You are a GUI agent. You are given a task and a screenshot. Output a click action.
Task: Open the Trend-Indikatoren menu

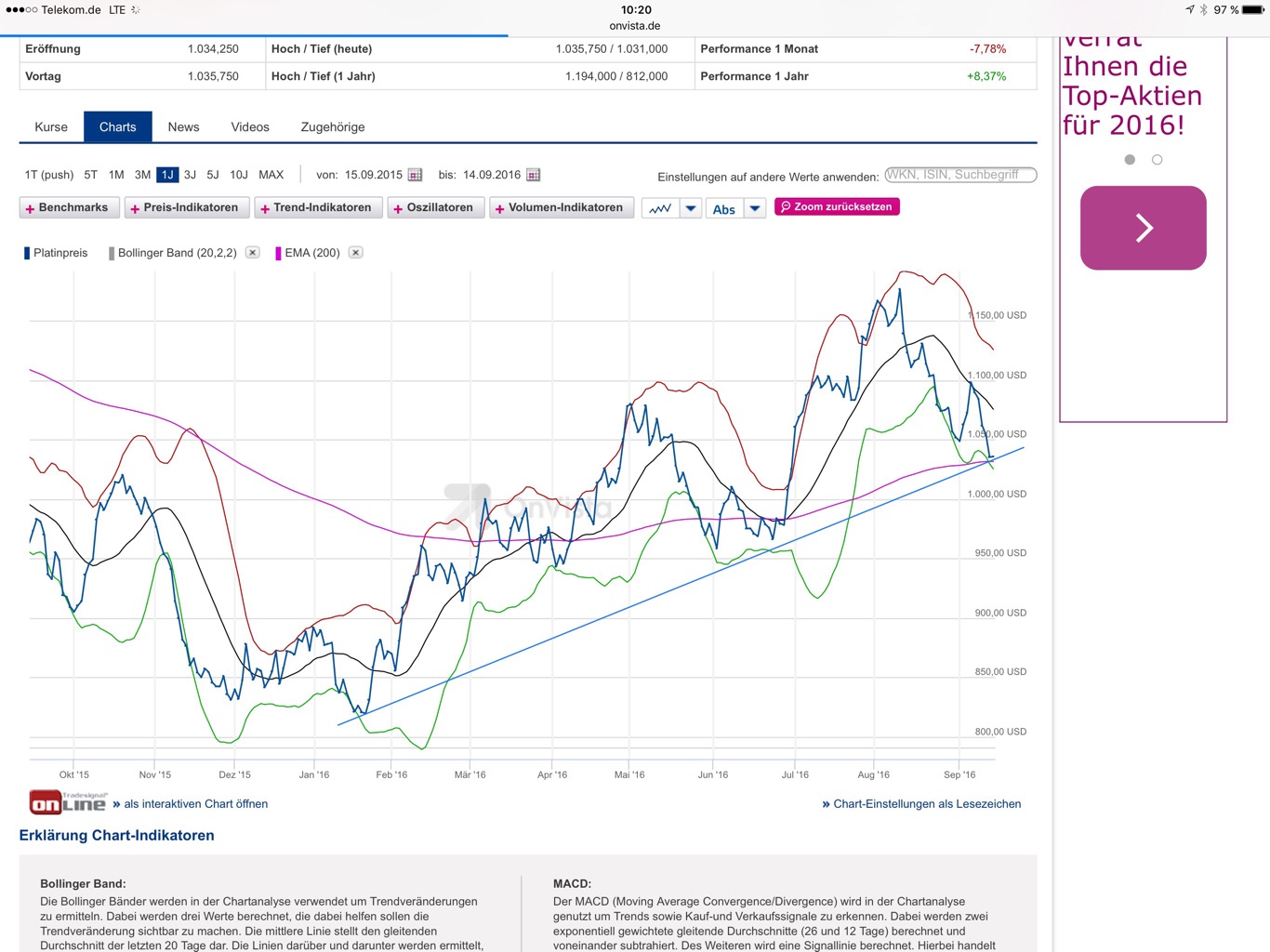(x=317, y=208)
